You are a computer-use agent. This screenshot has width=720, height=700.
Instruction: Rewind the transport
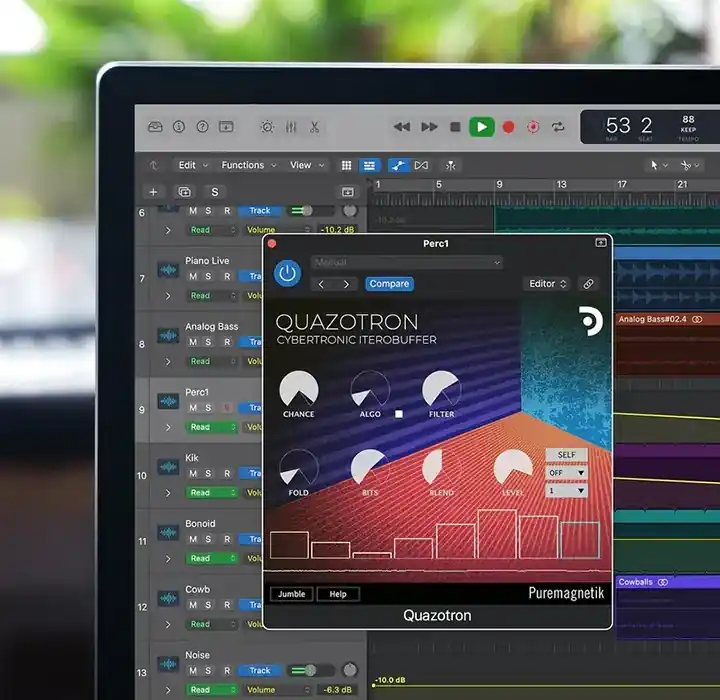(x=402, y=127)
